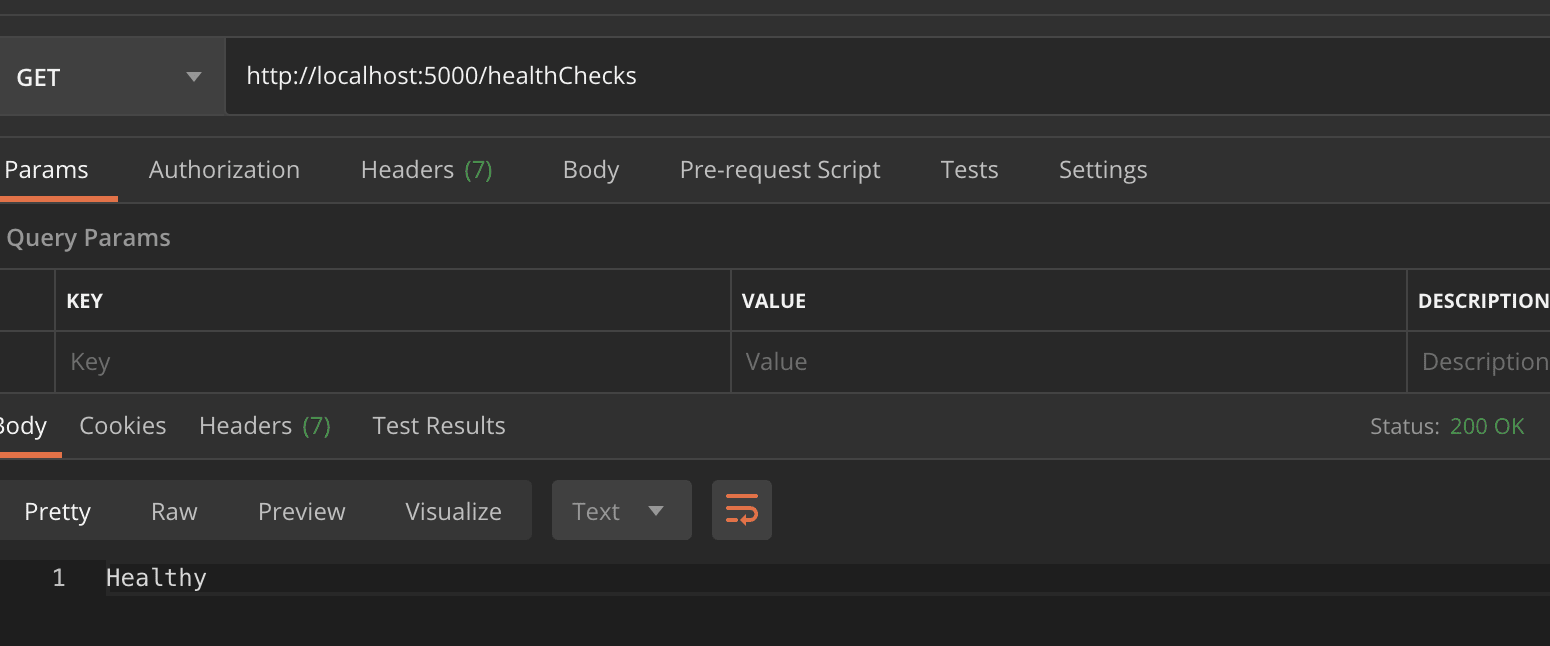Click the query param Description field
The image size is (1550, 646).
pos(1480,362)
